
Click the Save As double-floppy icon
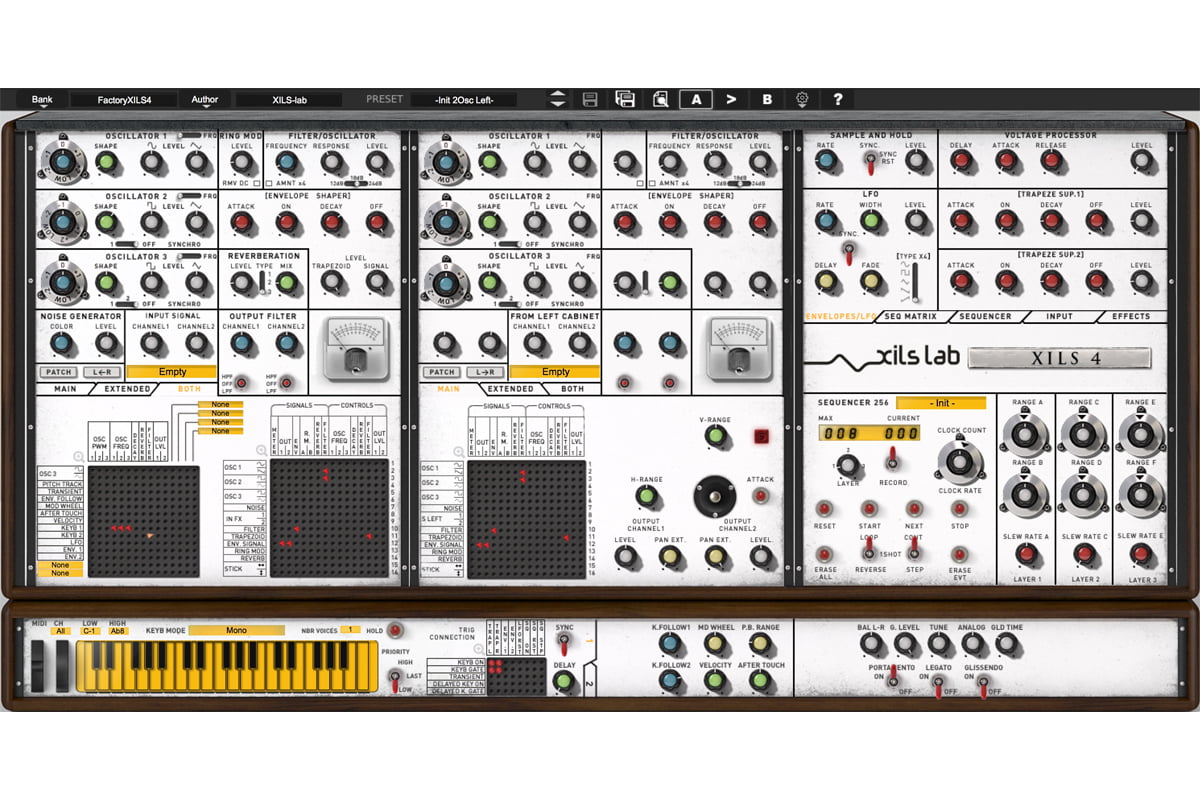click(x=625, y=99)
